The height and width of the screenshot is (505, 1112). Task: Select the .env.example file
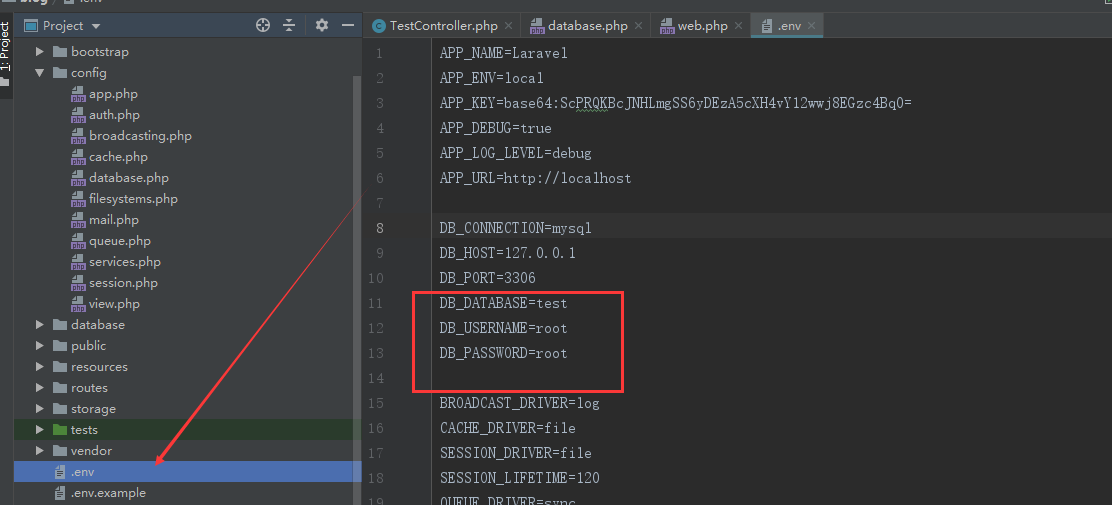pos(109,493)
